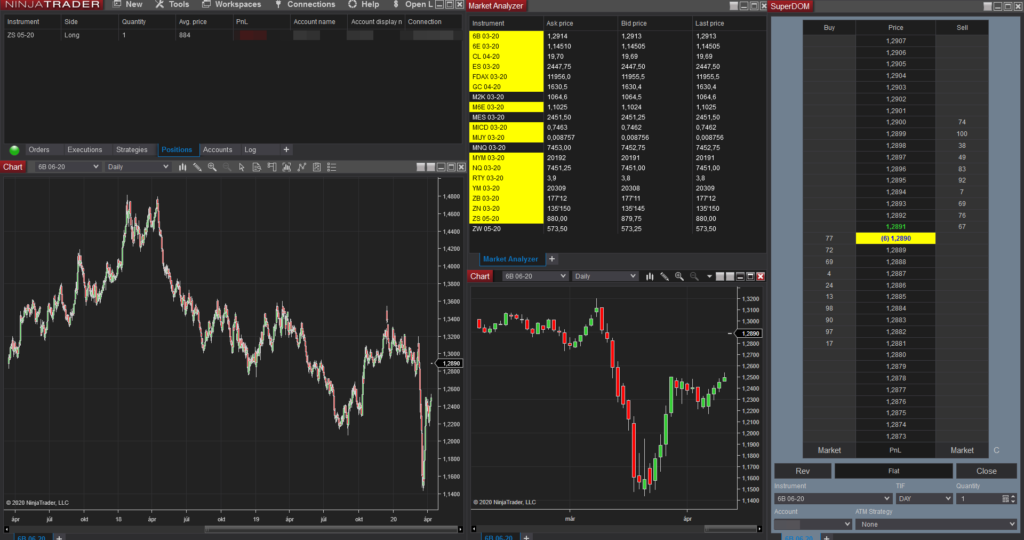This screenshot has width=1024, height=540.
Task: Select the drawing tools pencil in left chart
Action: (197, 167)
